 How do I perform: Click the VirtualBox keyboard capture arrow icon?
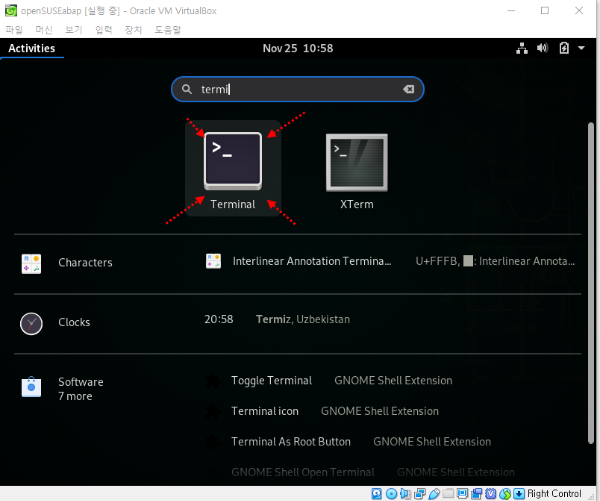tap(519, 494)
